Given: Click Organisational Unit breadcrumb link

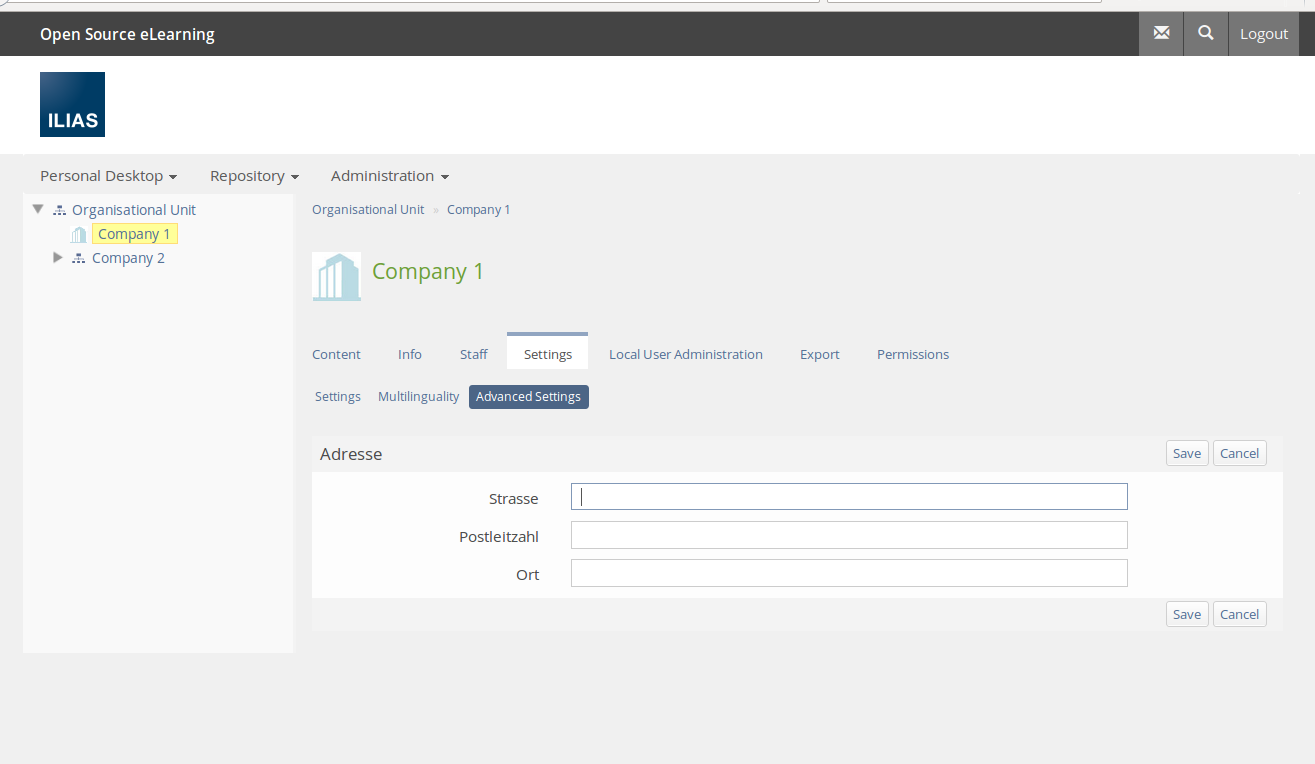Looking at the screenshot, I should tap(368, 210).
